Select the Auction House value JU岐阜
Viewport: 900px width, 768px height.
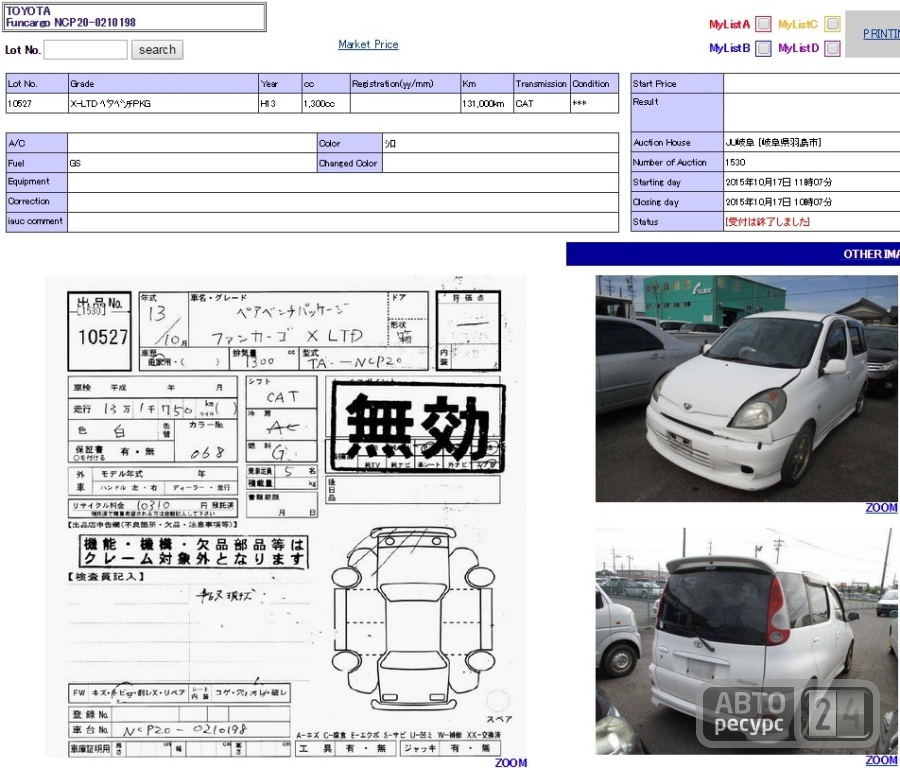[773, 142]
